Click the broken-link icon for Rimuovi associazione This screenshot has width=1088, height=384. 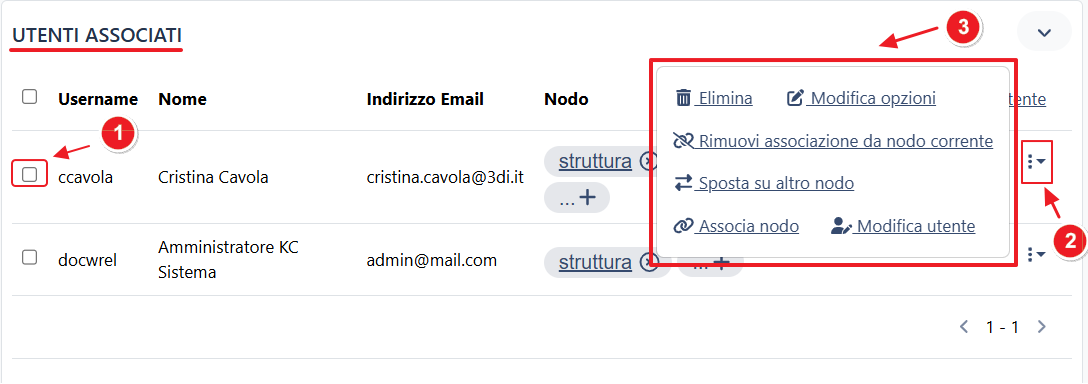[683, 141]
